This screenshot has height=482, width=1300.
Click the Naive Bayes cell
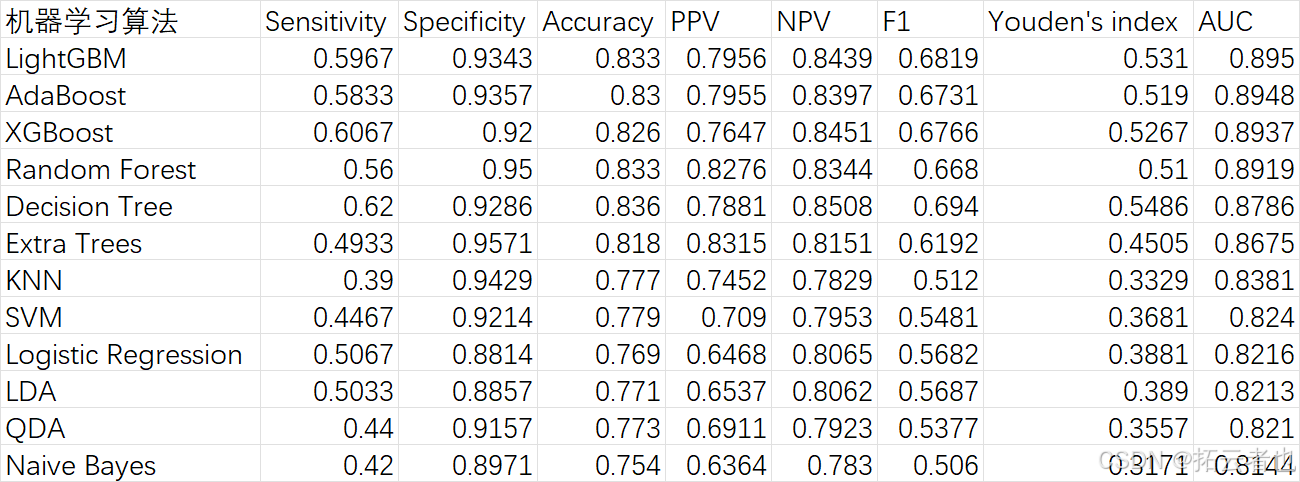click(x=130, y=465)
